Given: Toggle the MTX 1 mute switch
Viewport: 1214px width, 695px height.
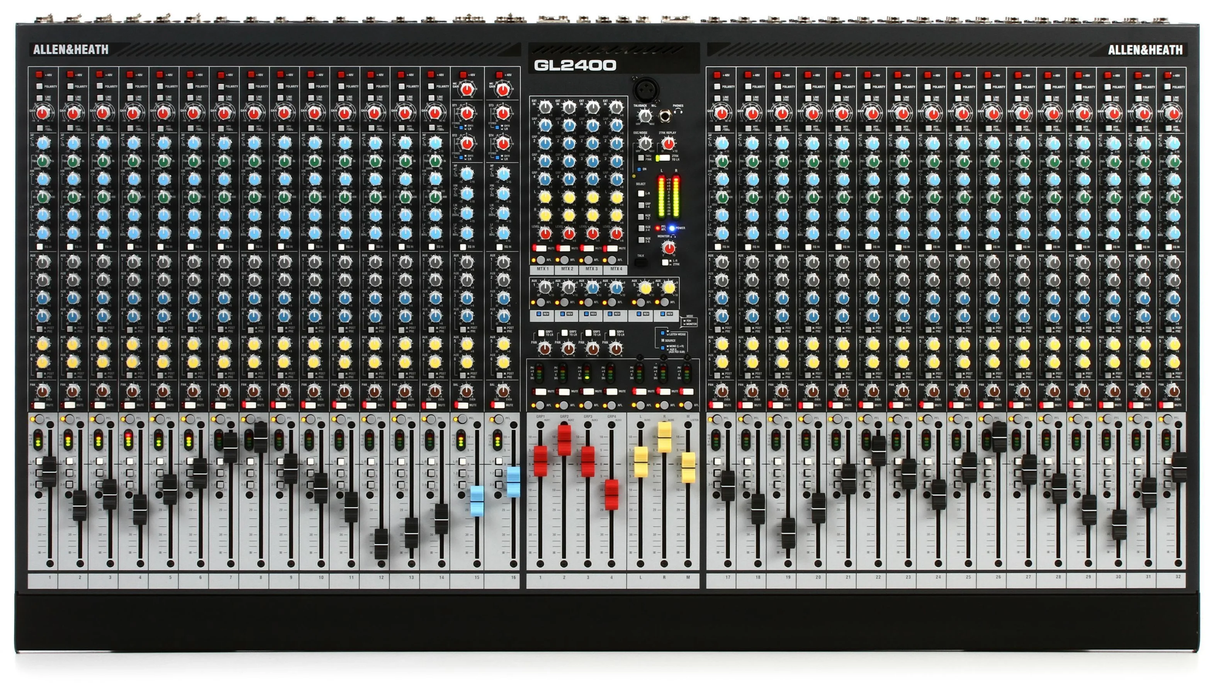Looking at the screenshot, I should [x=540, y=247].
